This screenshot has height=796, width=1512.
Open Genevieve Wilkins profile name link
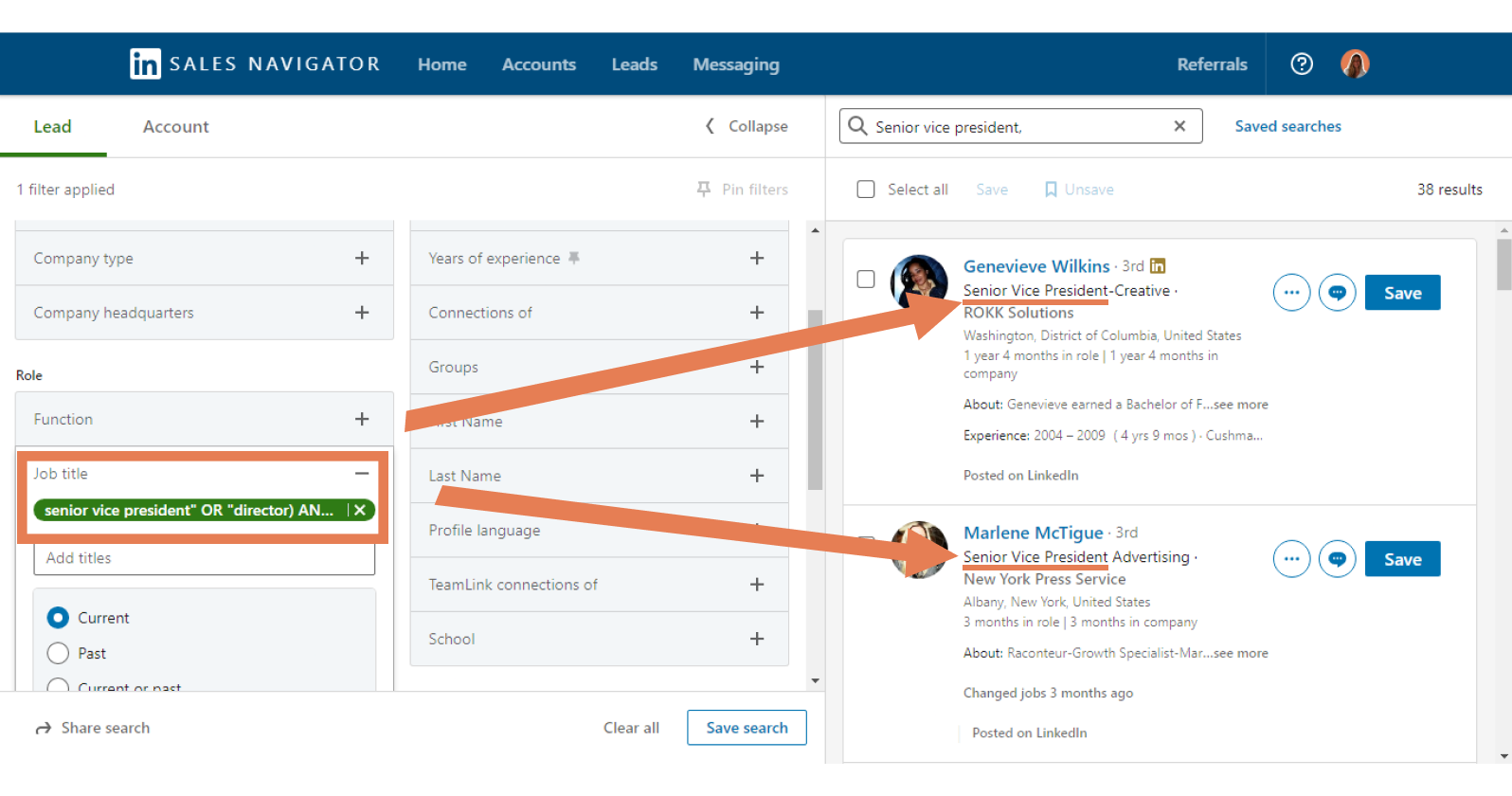1036,266
